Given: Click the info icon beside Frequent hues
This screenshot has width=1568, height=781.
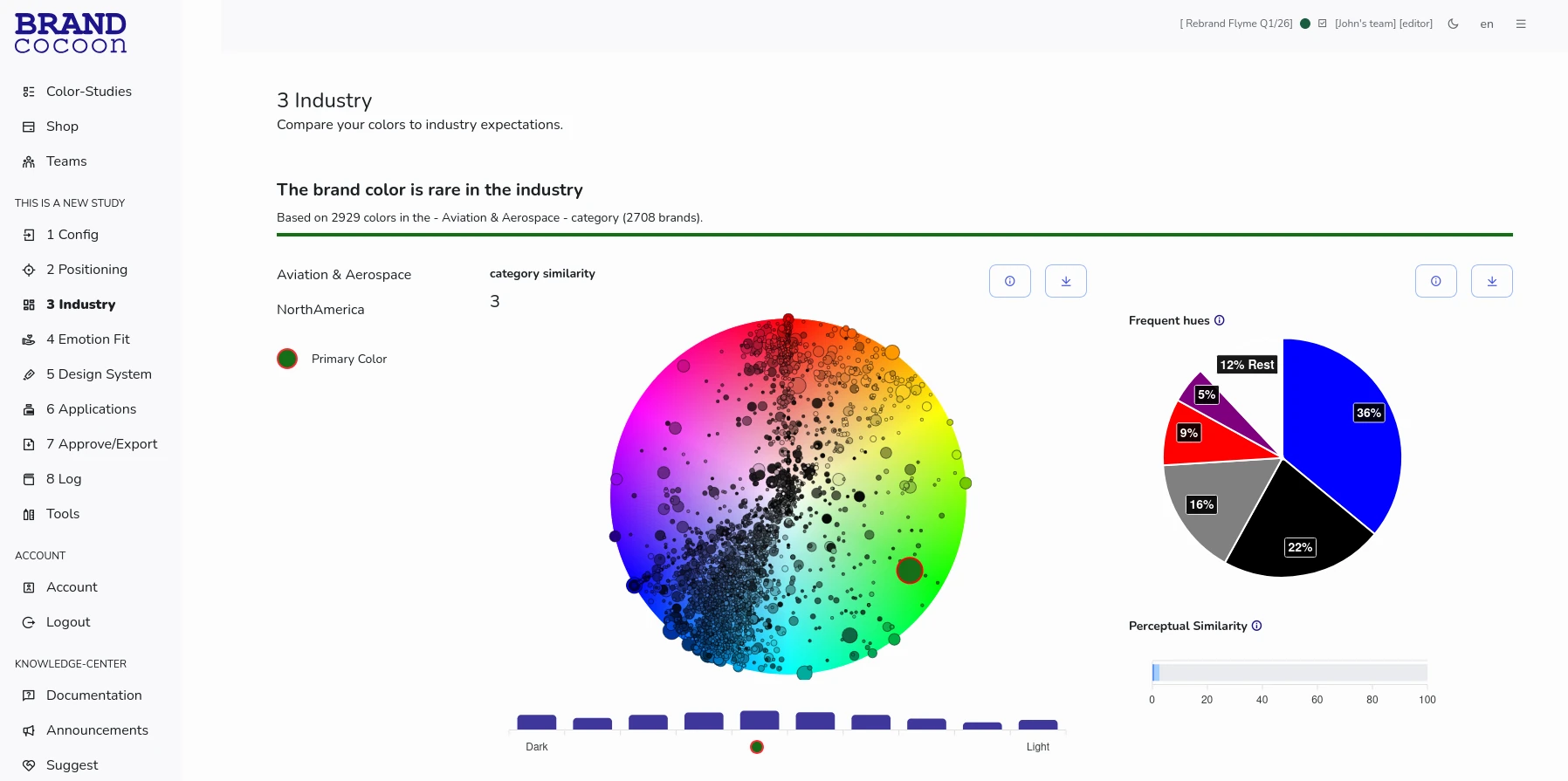Looking at the screenshot, I should [1220, 320].
